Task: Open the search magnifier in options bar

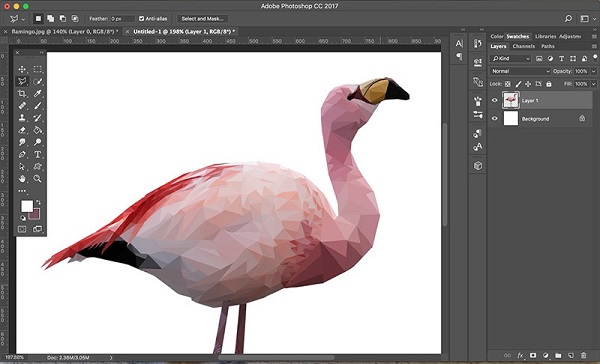Action: tap(568, 18)
